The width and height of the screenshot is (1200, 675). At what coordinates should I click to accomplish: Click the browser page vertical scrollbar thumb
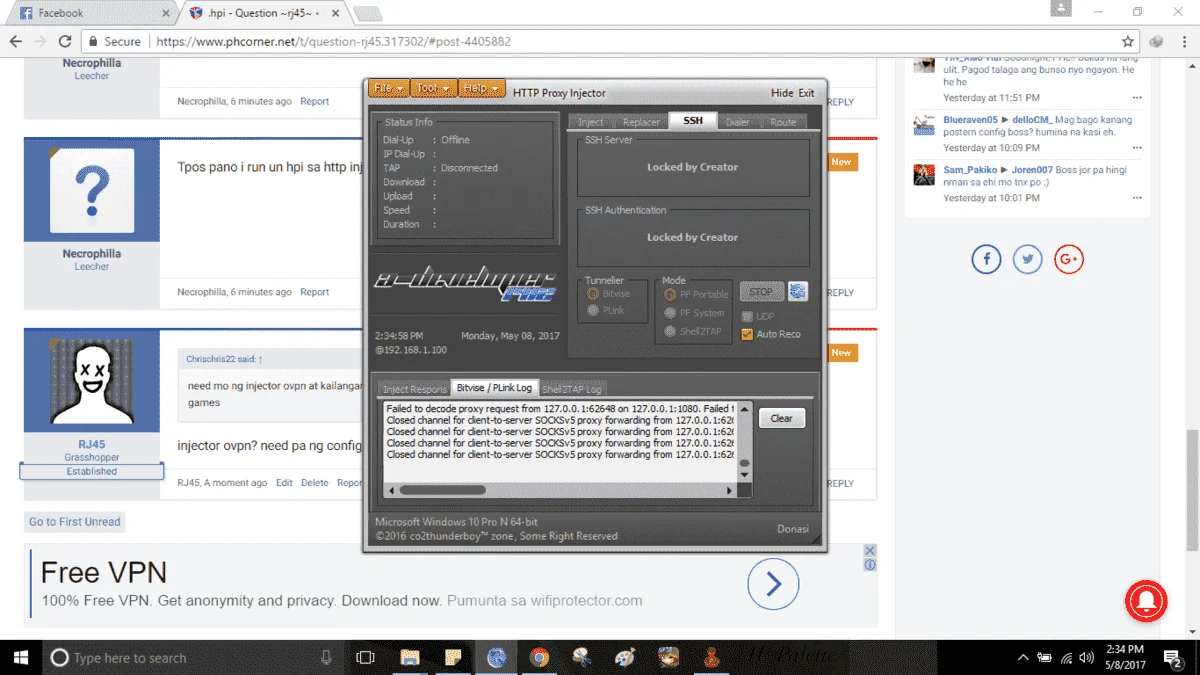coord(1192,488)
